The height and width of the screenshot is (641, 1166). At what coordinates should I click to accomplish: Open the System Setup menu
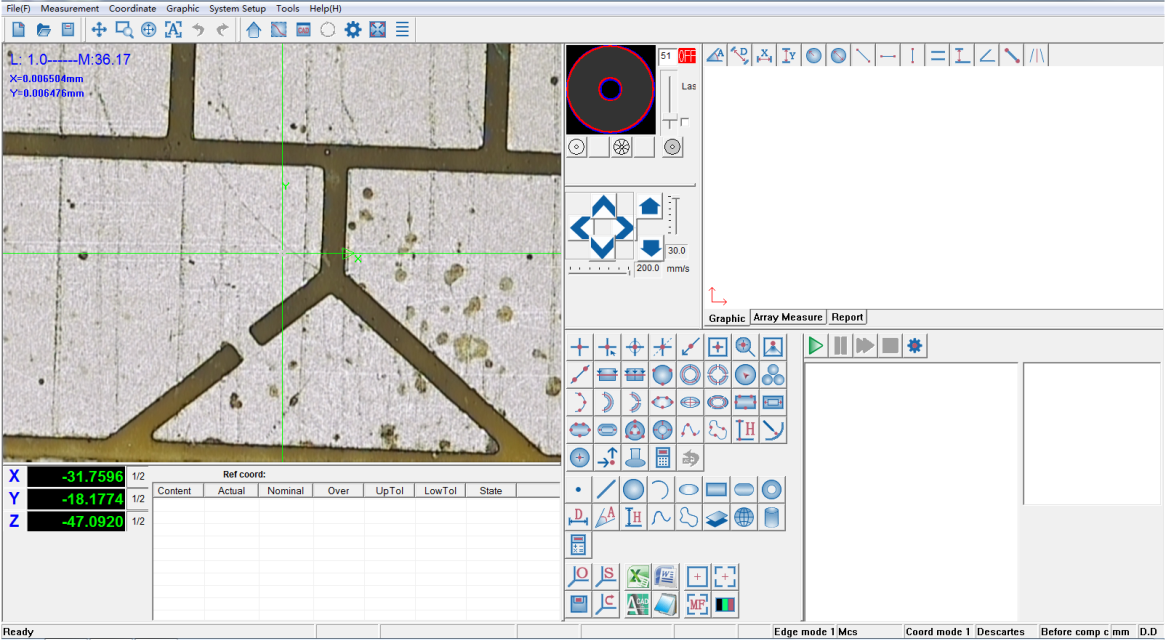236,8
